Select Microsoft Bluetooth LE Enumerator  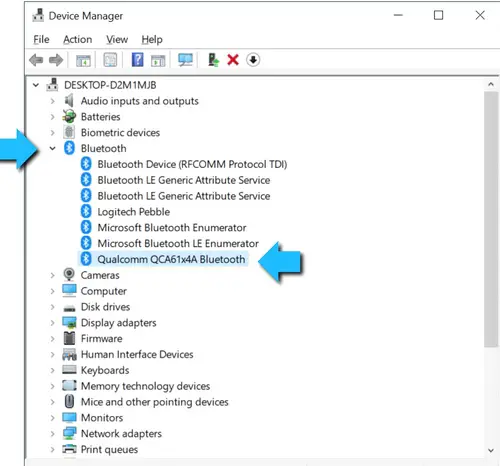point(178,244)
